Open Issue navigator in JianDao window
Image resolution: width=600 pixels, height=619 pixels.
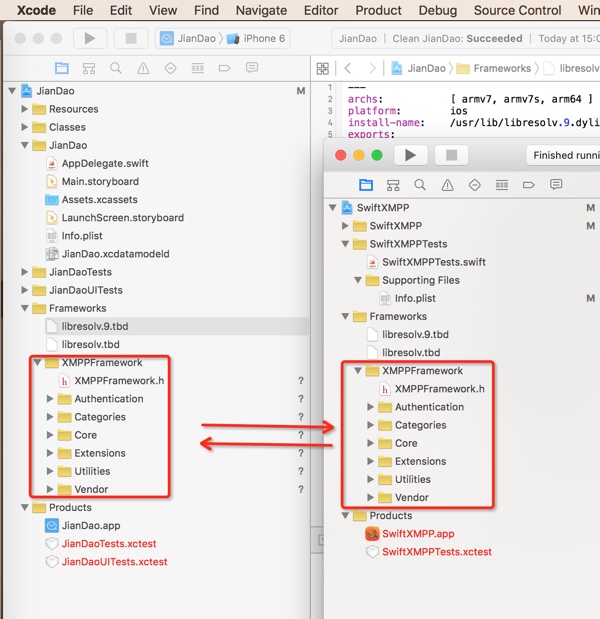click(x=143, y=68)
